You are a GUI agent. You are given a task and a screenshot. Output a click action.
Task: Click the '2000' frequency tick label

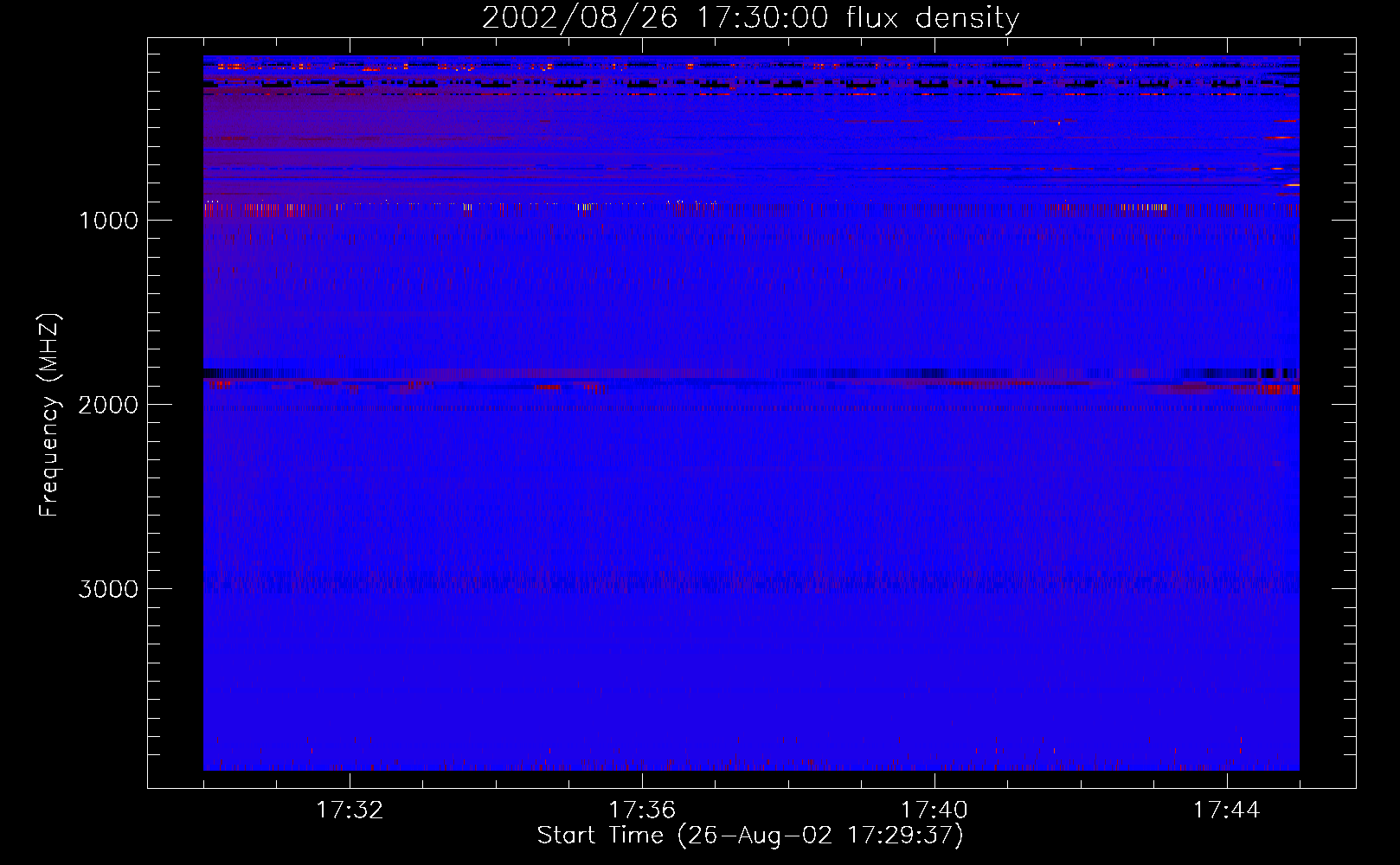(108, 405)
